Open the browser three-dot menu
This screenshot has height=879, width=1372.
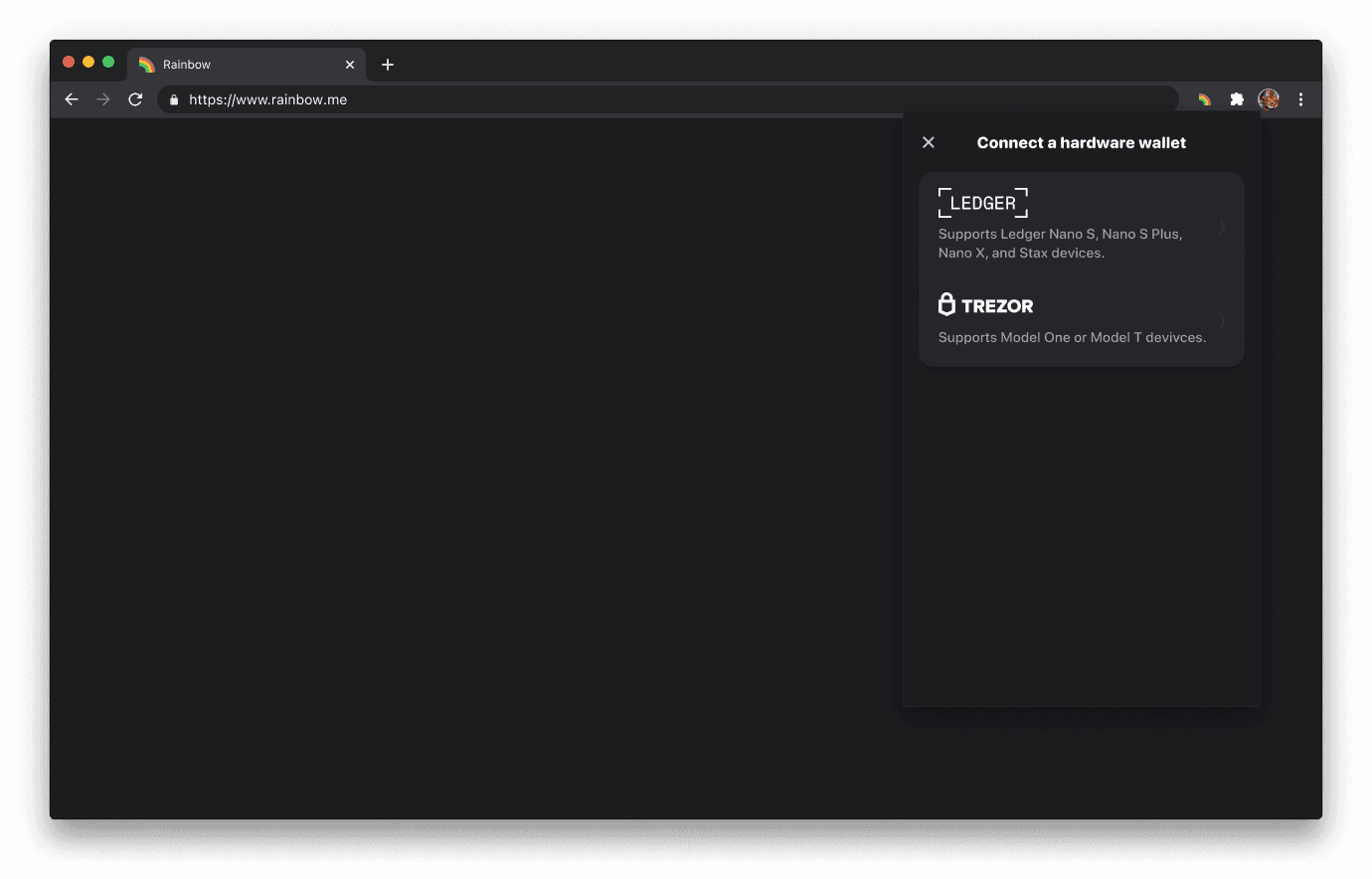(1300, 99)
